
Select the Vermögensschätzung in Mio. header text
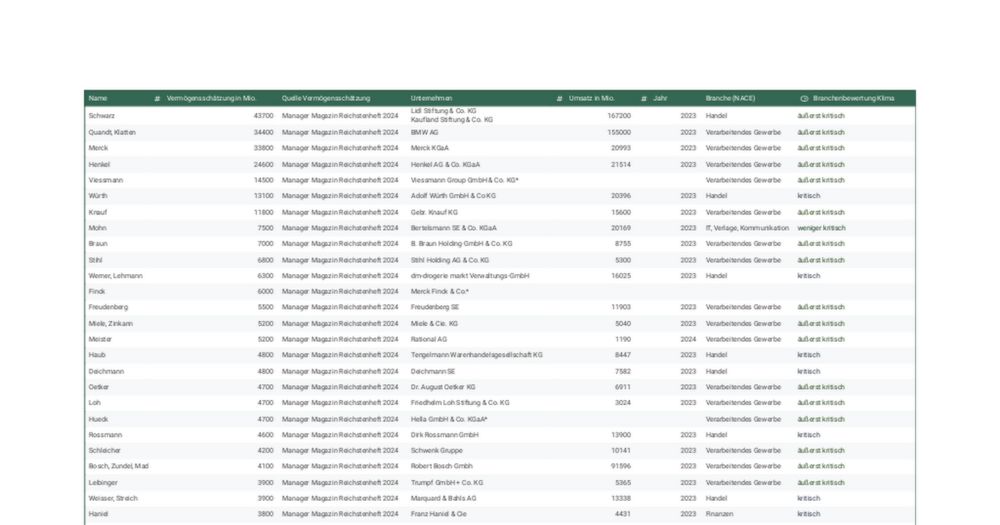tap(211, 98)
